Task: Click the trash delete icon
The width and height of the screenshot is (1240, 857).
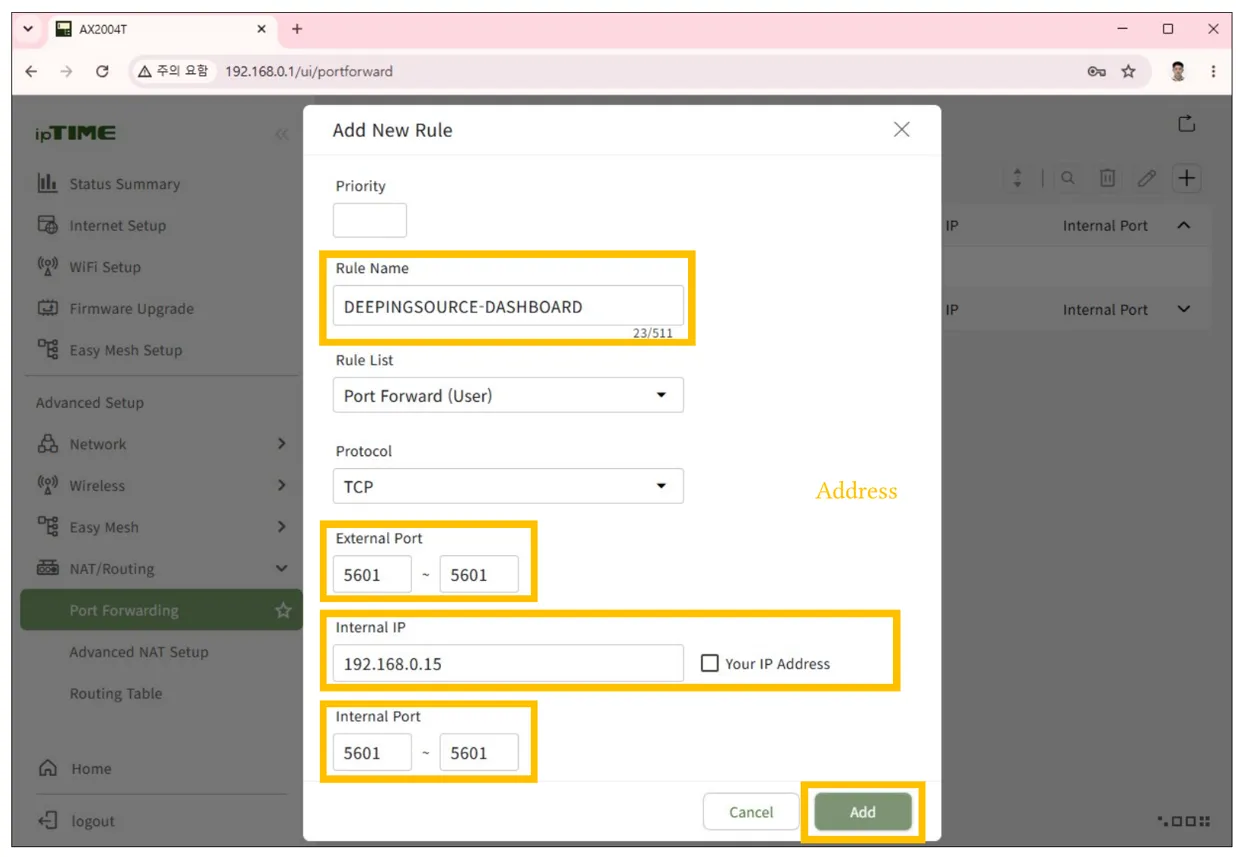Action: point(1107,178)
